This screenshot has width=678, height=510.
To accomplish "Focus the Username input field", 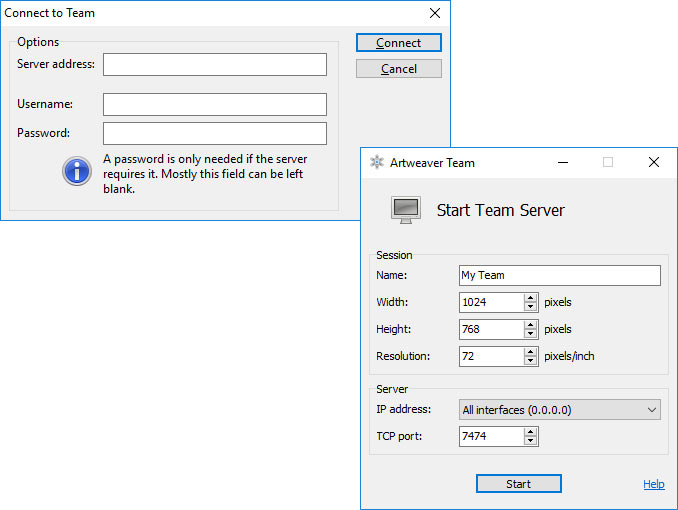I will click(215, 104).
